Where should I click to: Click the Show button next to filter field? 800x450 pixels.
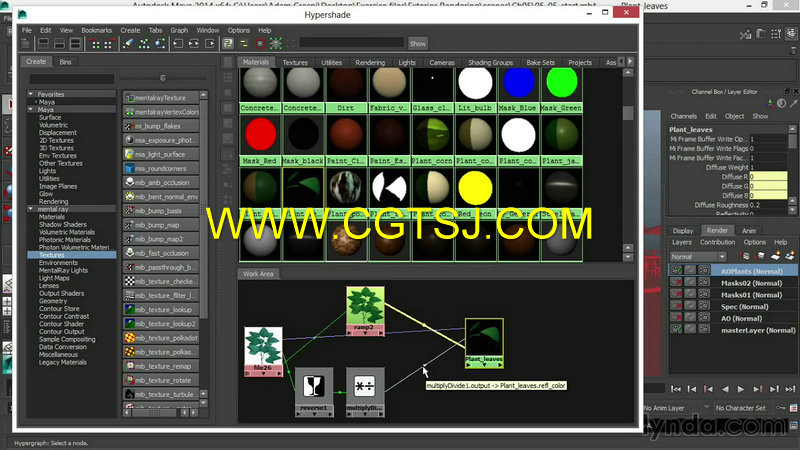tap(417, 44)
